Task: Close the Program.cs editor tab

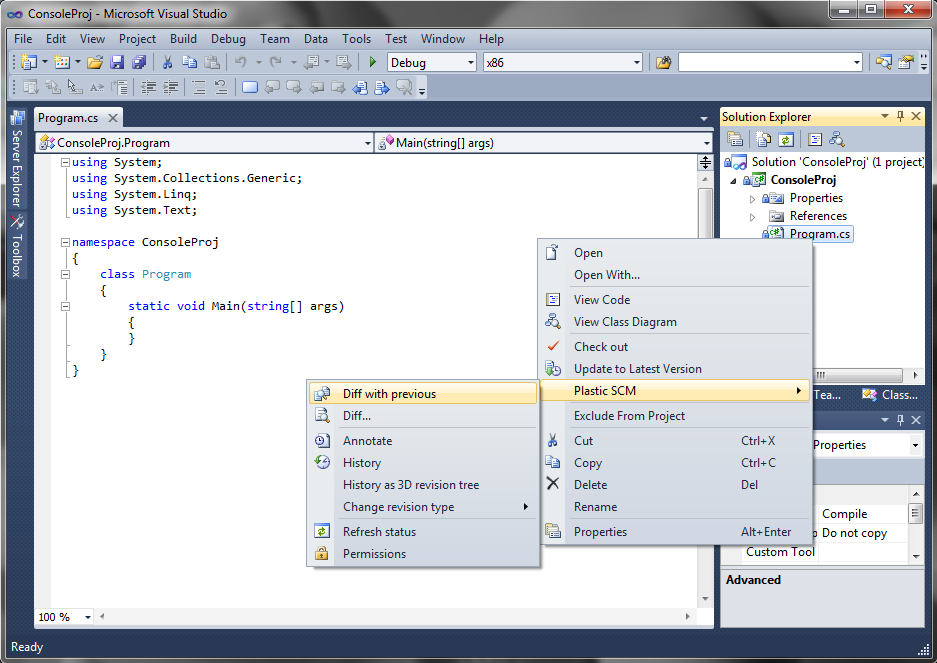Action: [x=112, y=118]
